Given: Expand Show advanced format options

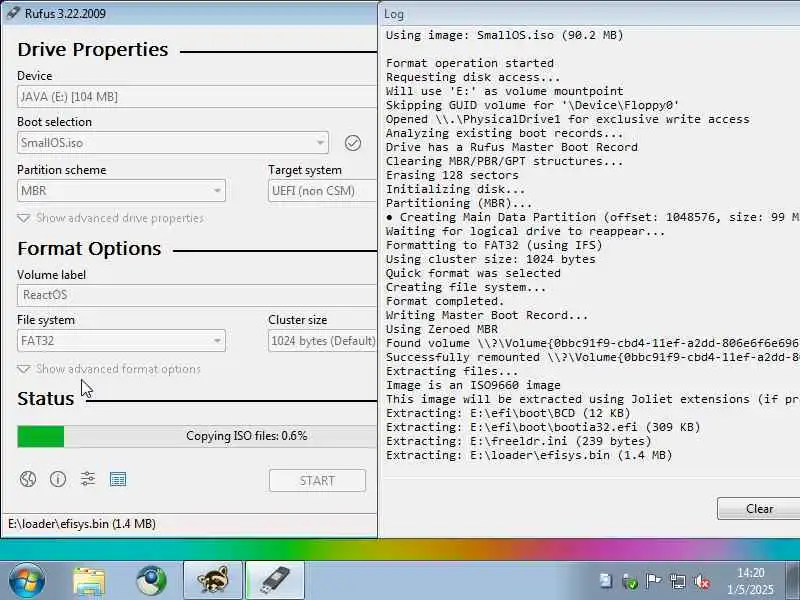Looking at the screenshot, I should point(109,369).
